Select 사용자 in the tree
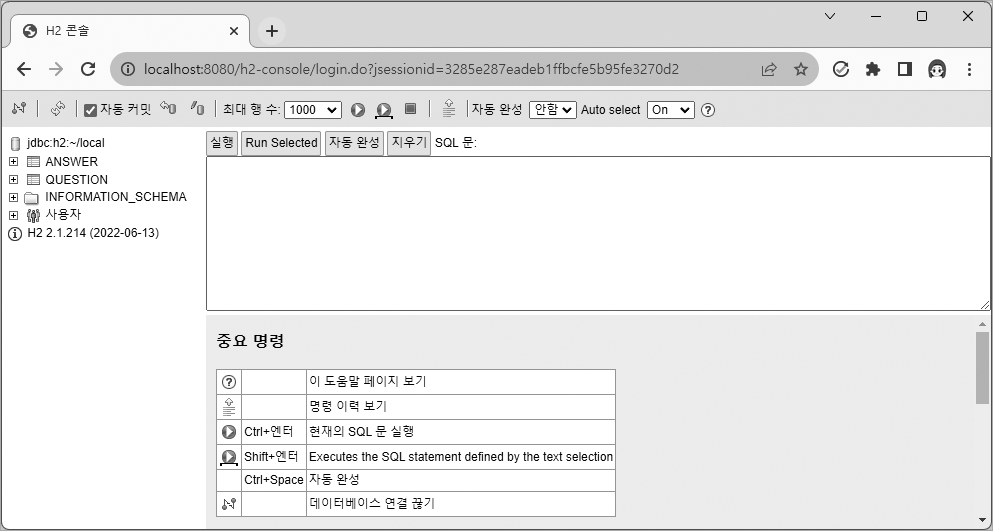Screen dimensions: 993x531 [x=63, y=214]
